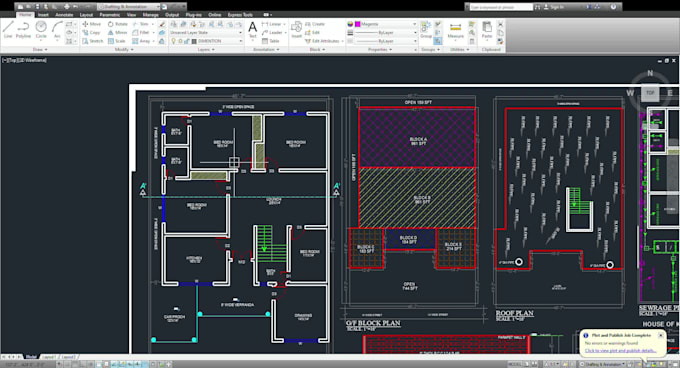Viewport: 680px width, 368px height.
Task: Activate the Circle tool
Action: [41, 30]
